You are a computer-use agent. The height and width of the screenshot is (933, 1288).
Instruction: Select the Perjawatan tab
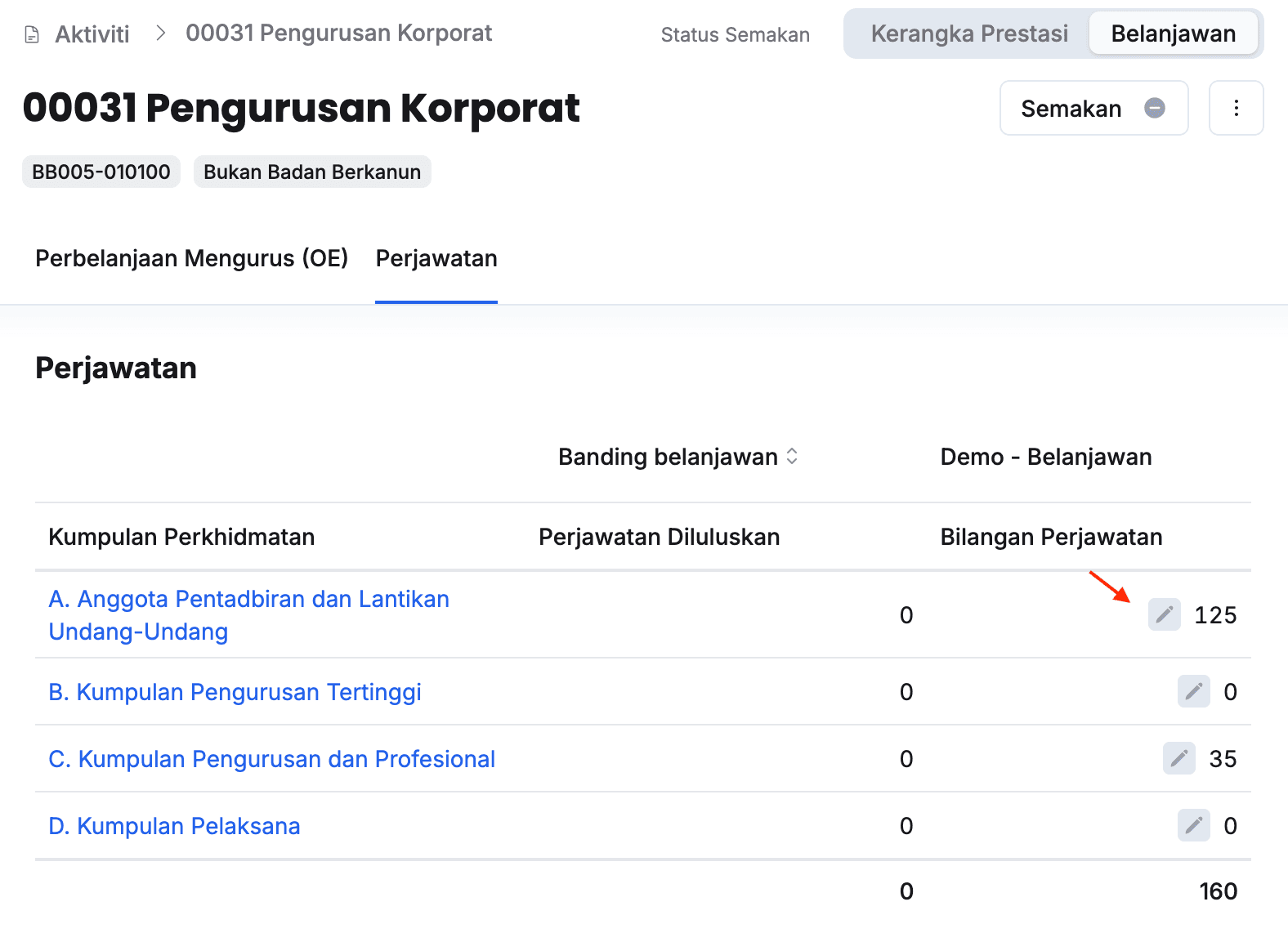(x=436, y=258)
